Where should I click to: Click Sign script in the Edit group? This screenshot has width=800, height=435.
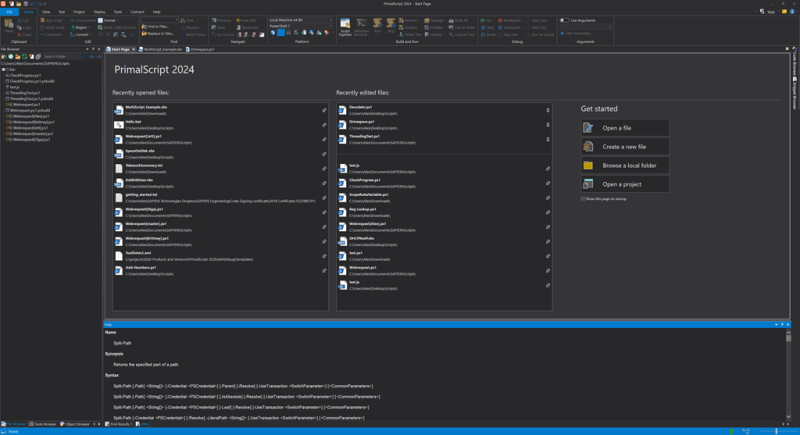51,20
